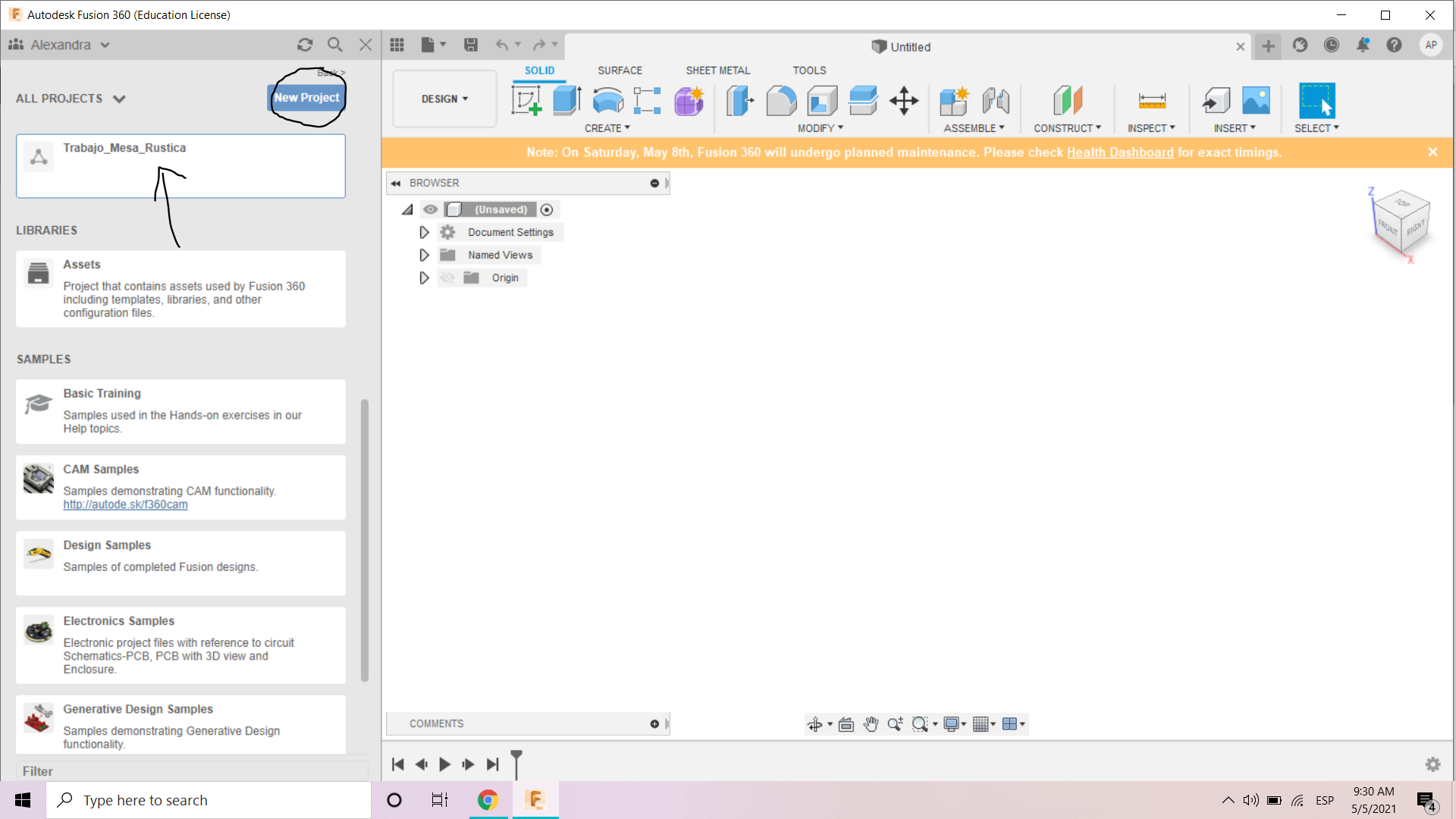
Task: Select the Create Sketch tool icon
Action: 526,100
